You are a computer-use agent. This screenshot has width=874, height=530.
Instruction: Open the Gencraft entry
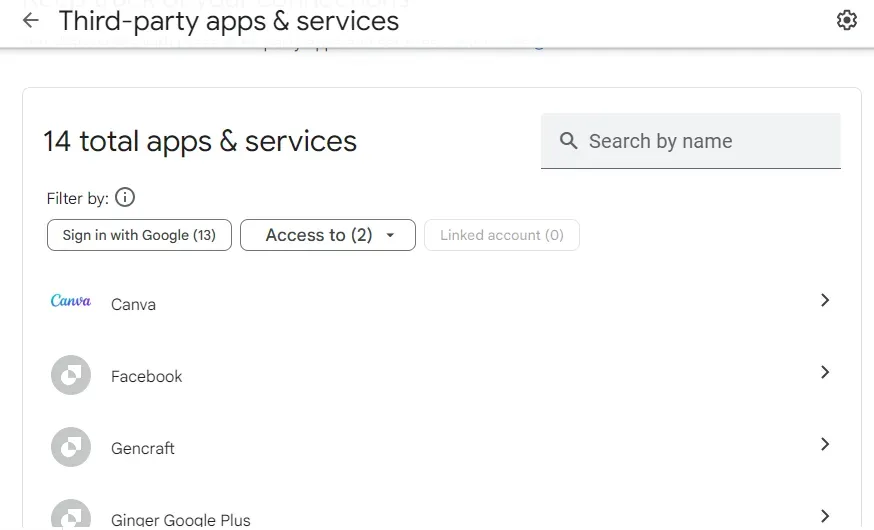(441, 446)
